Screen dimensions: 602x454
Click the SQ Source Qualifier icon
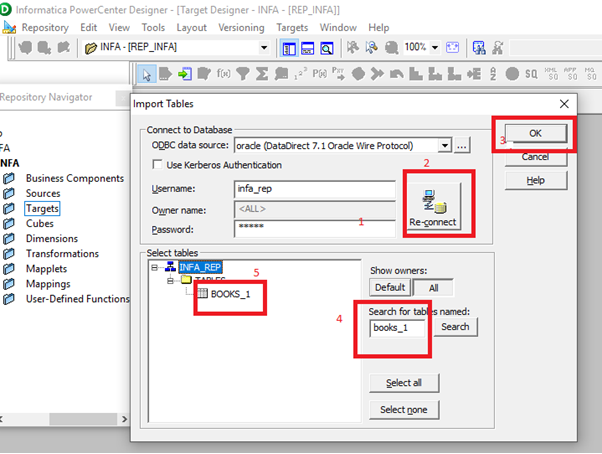click(x=531, y=74)
